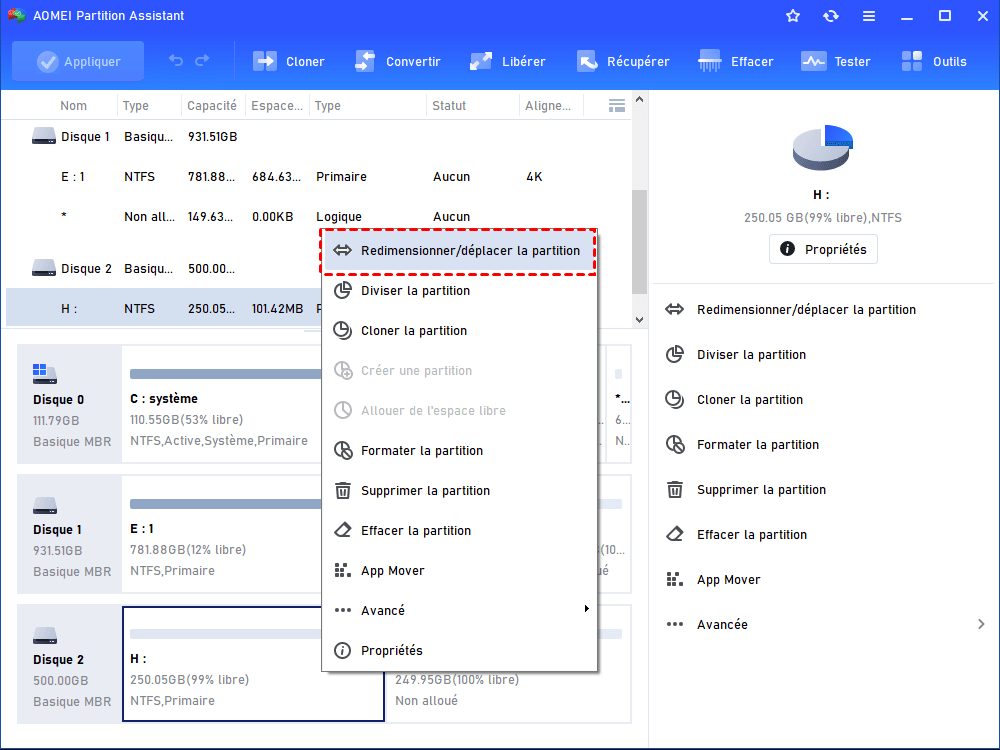
Task: Open the Cloner tool
Action: pyautogui.click(x=289, y=61)
